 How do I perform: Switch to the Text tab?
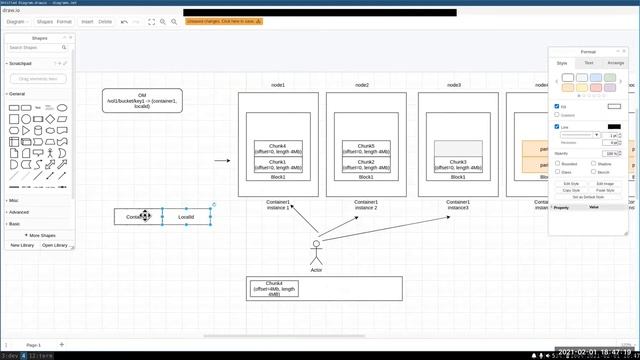[589, 63]
